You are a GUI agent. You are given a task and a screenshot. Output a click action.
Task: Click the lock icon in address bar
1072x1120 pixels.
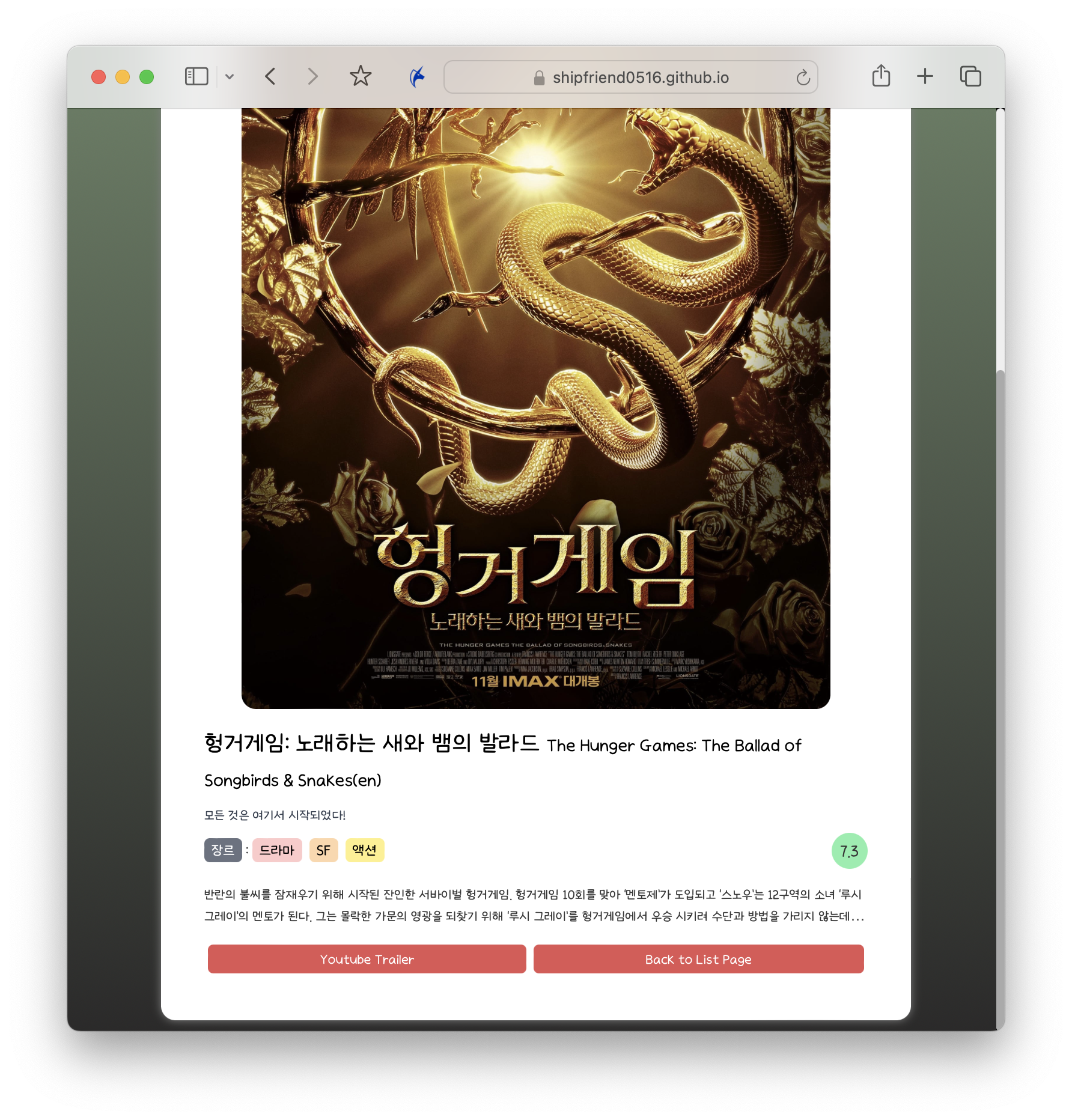pyautogui.click(x=539, y=78)
